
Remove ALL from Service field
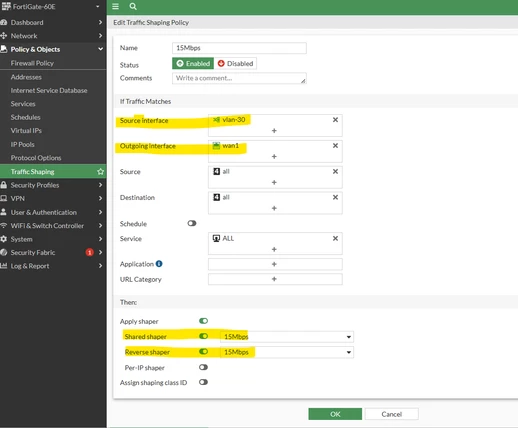pos(335,238)
